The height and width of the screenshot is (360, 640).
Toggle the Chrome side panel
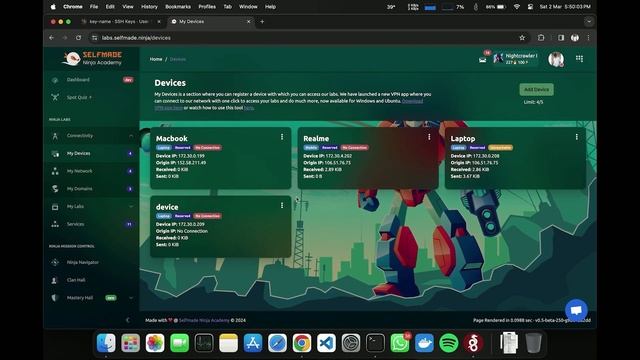pos(561,38)
